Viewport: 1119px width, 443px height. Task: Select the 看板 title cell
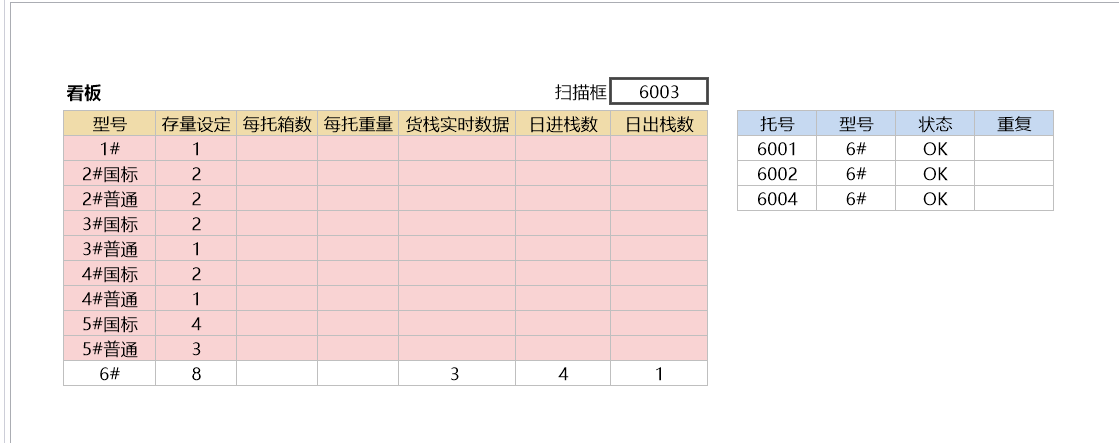[x=84, y=93]
